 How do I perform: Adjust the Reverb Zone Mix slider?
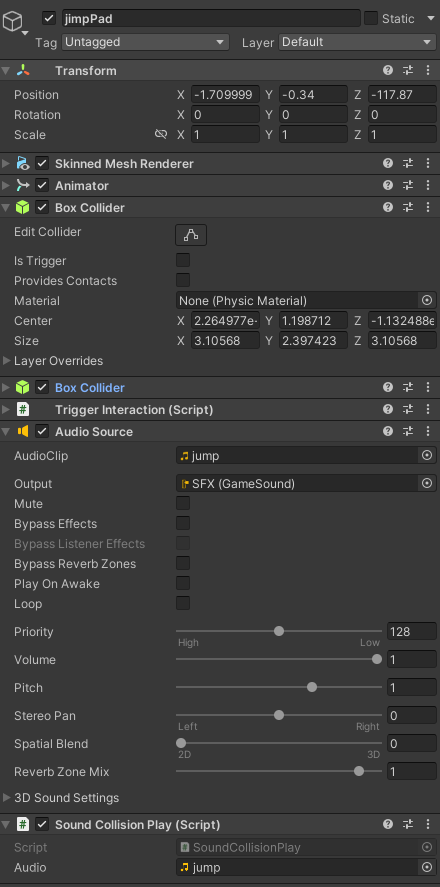(279, 772)
